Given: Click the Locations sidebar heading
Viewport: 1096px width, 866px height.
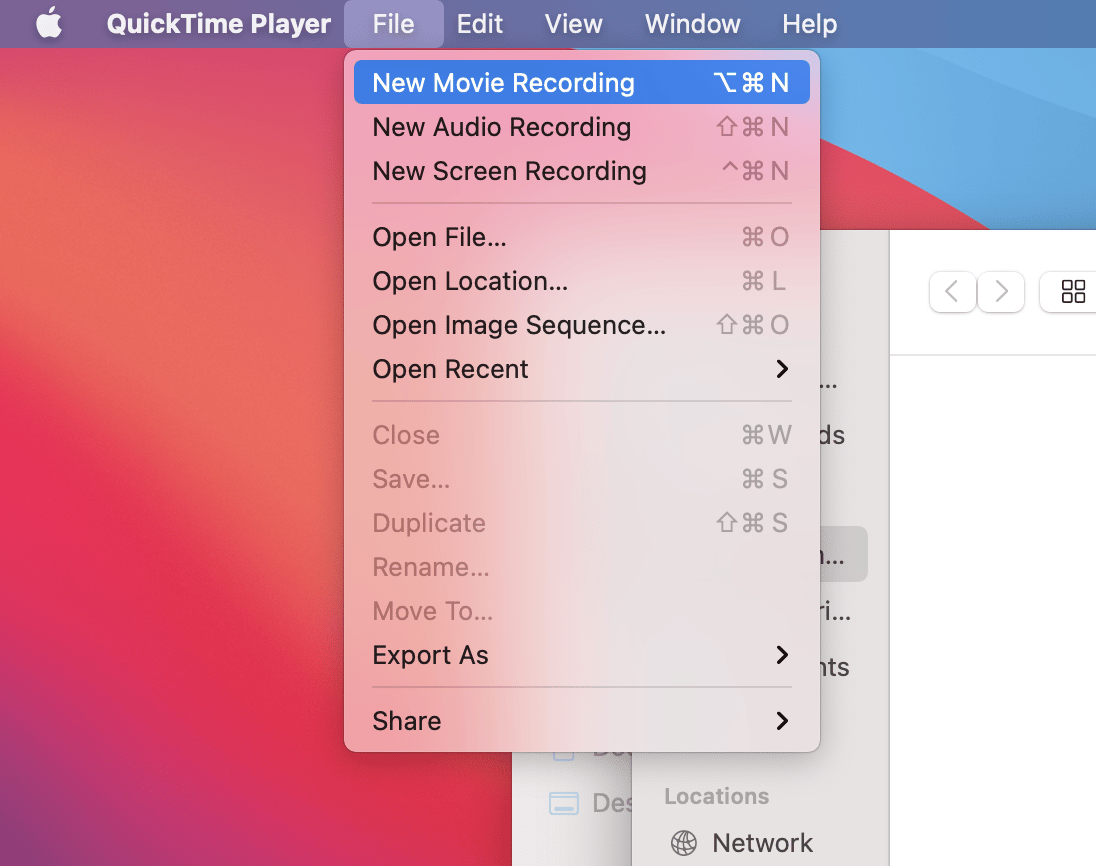Looking at the screenshot, I should coord(716,796).
